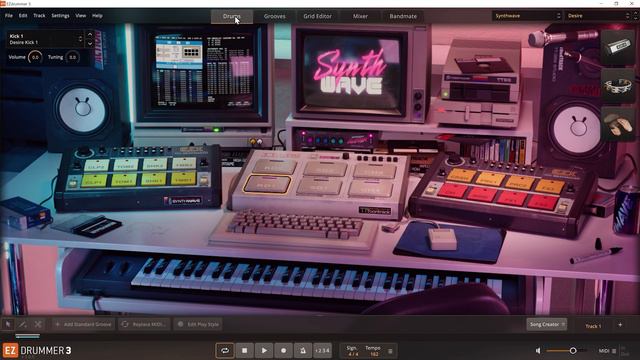
Task: Open the Track menu
Action: tap(39, 16)
